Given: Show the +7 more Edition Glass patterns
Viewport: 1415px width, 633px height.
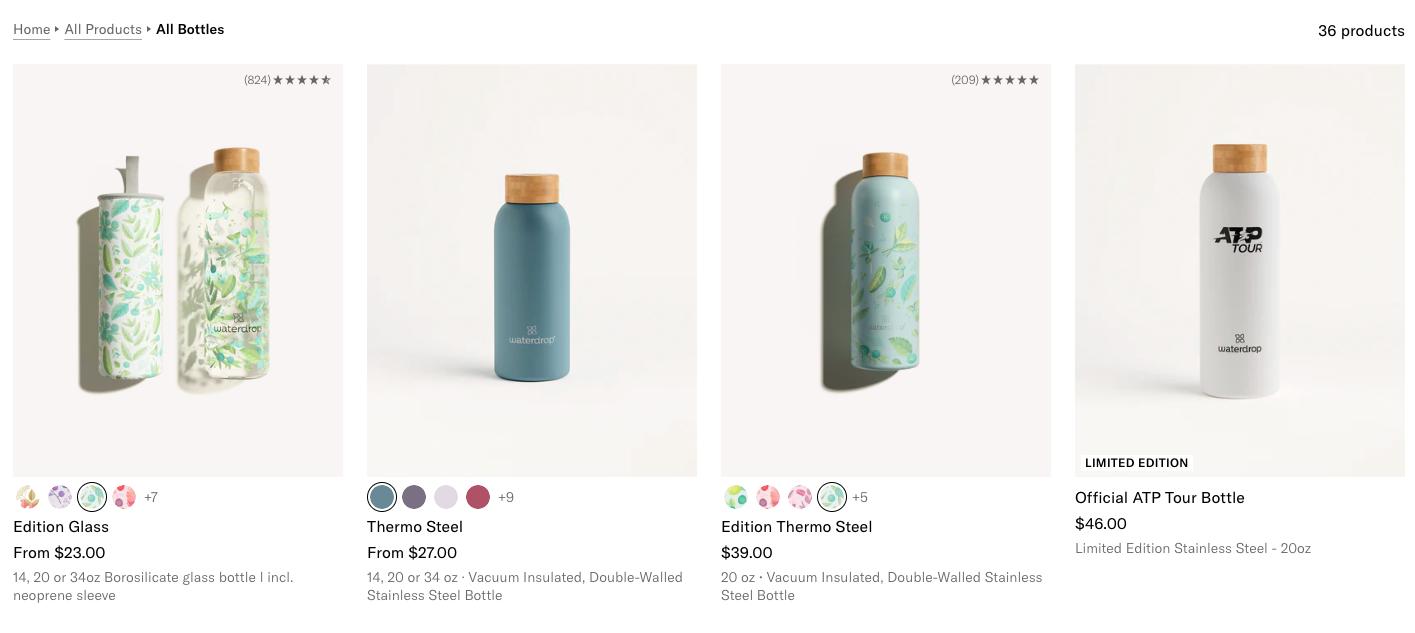Looking at the screenshot, I should coord(151,497).
